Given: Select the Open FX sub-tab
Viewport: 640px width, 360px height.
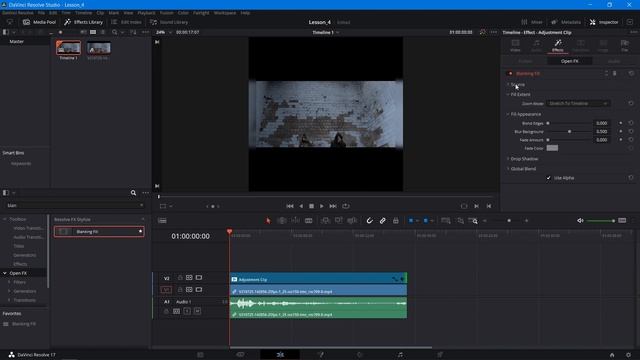Looking at the screenshot, I should click(569, 61).
